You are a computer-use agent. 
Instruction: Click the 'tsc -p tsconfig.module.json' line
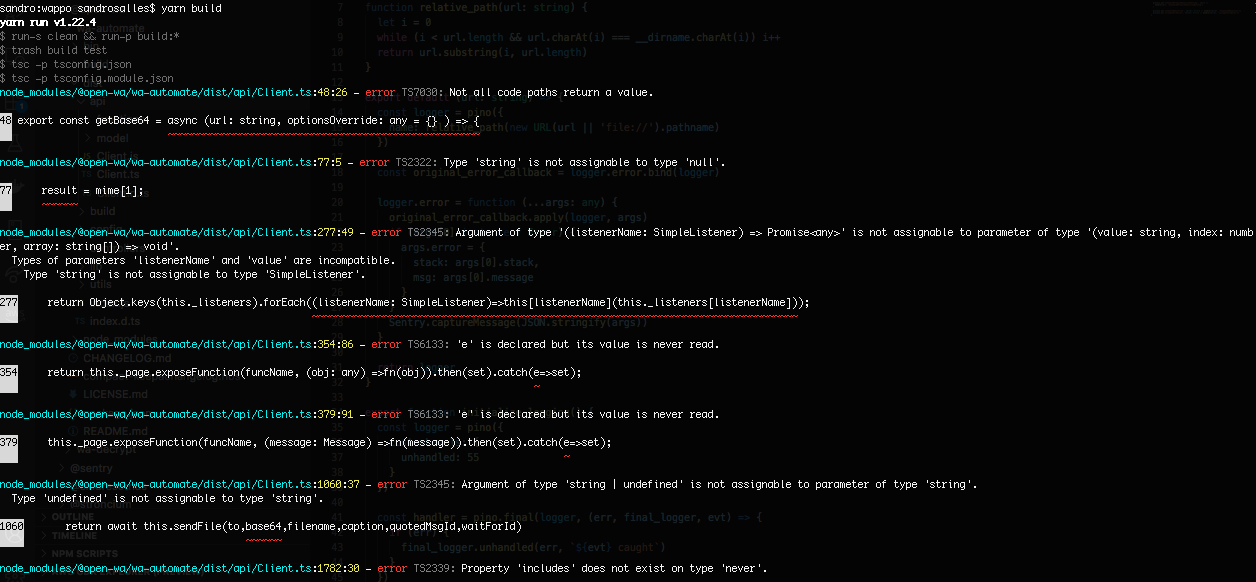click(86, 78)
